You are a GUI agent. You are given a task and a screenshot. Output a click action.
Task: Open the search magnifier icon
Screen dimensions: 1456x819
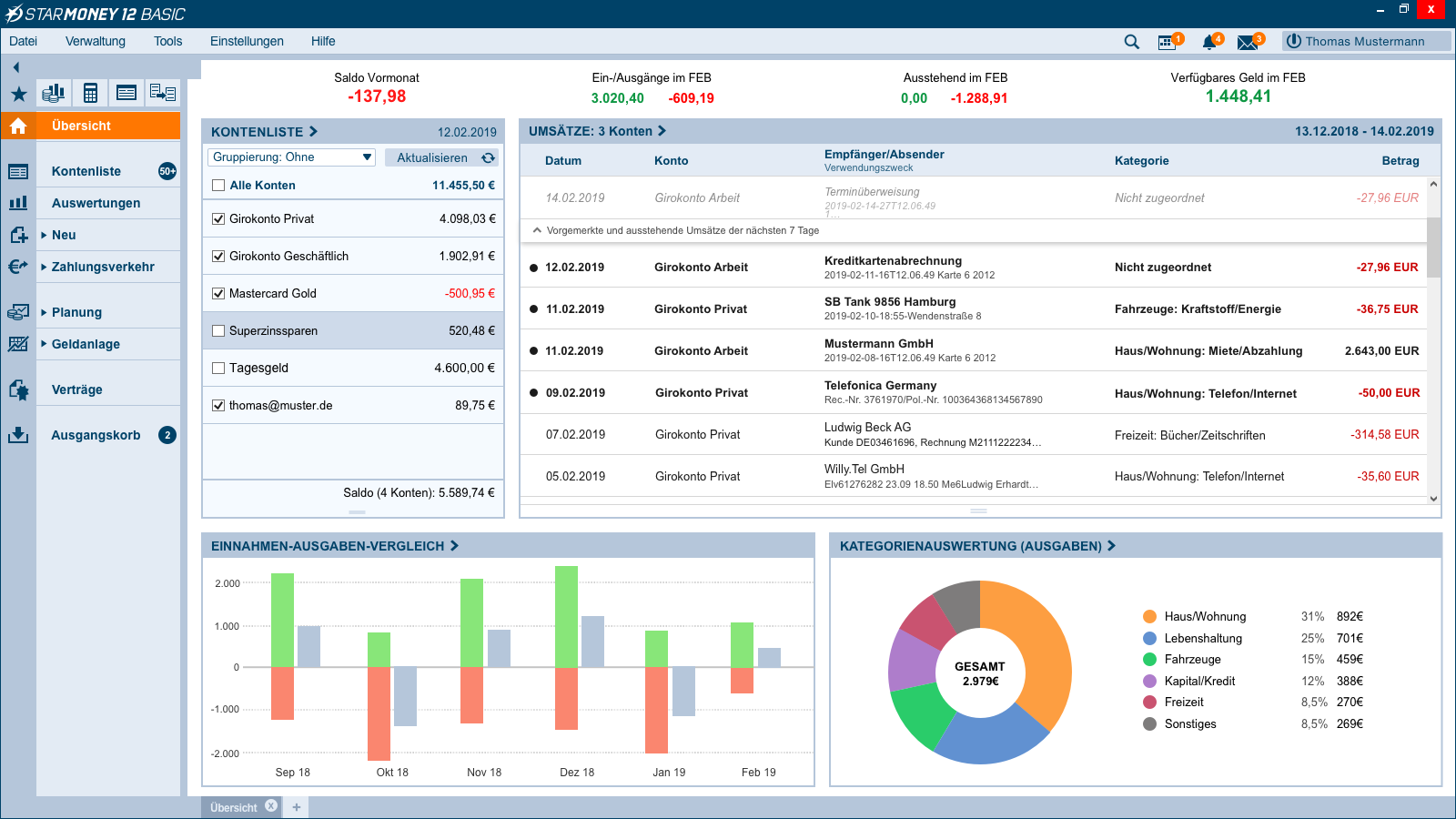[1131, 42]
